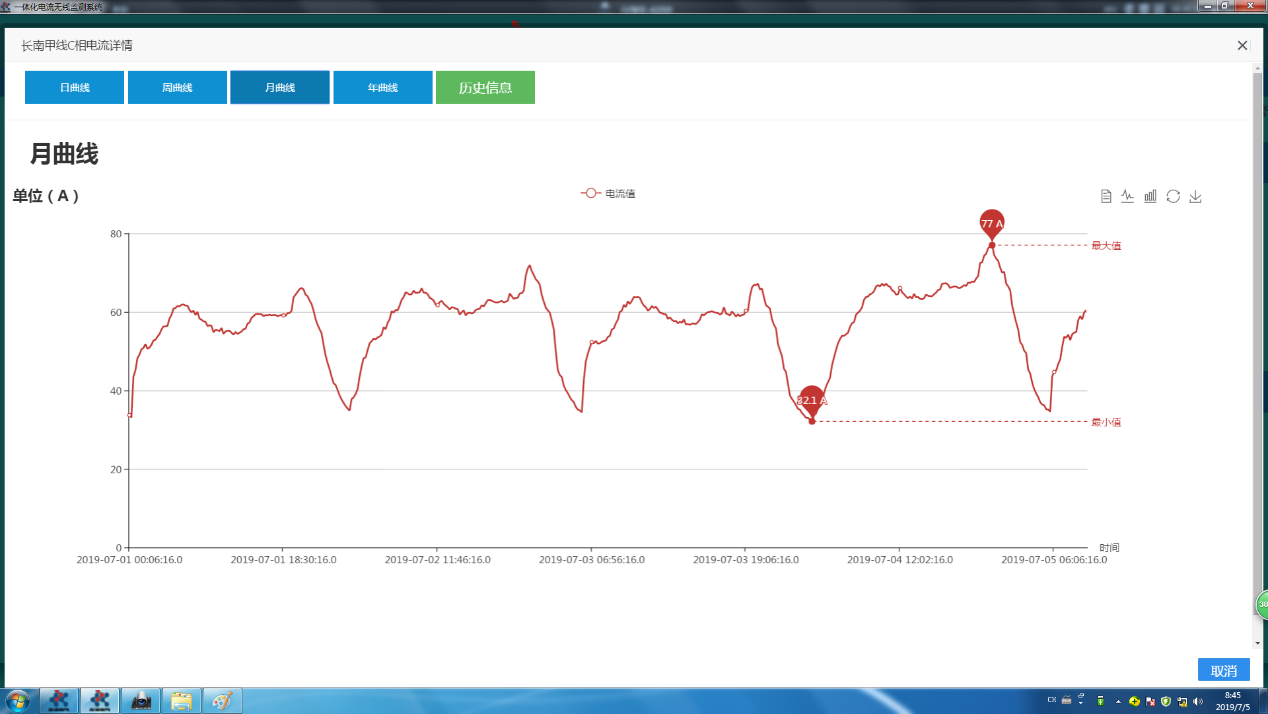
Task: Toggle the 电流值 legend series
Action: pyautogui.click(x=608, y=193)
